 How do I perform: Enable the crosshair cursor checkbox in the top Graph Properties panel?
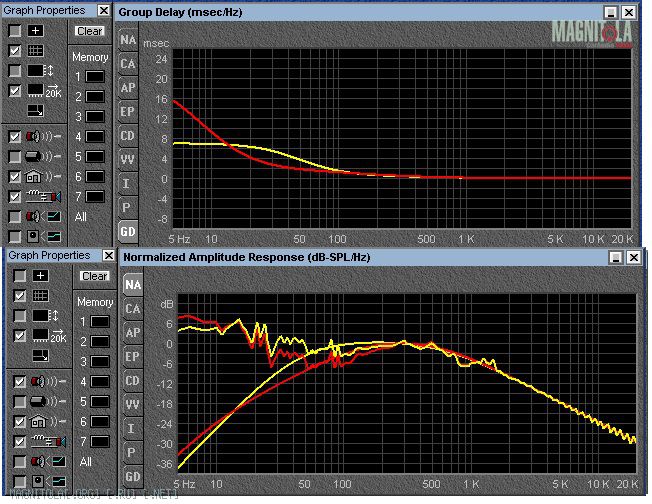pos(15,31)
